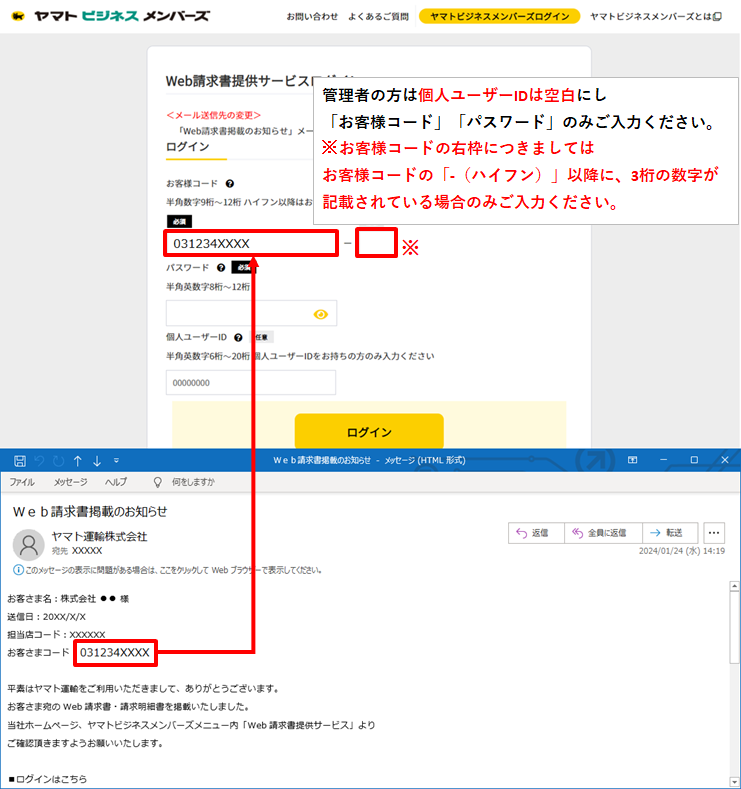Click sender name ヤマト運輸株式会社
741x789 pixels.
(100, 536)
